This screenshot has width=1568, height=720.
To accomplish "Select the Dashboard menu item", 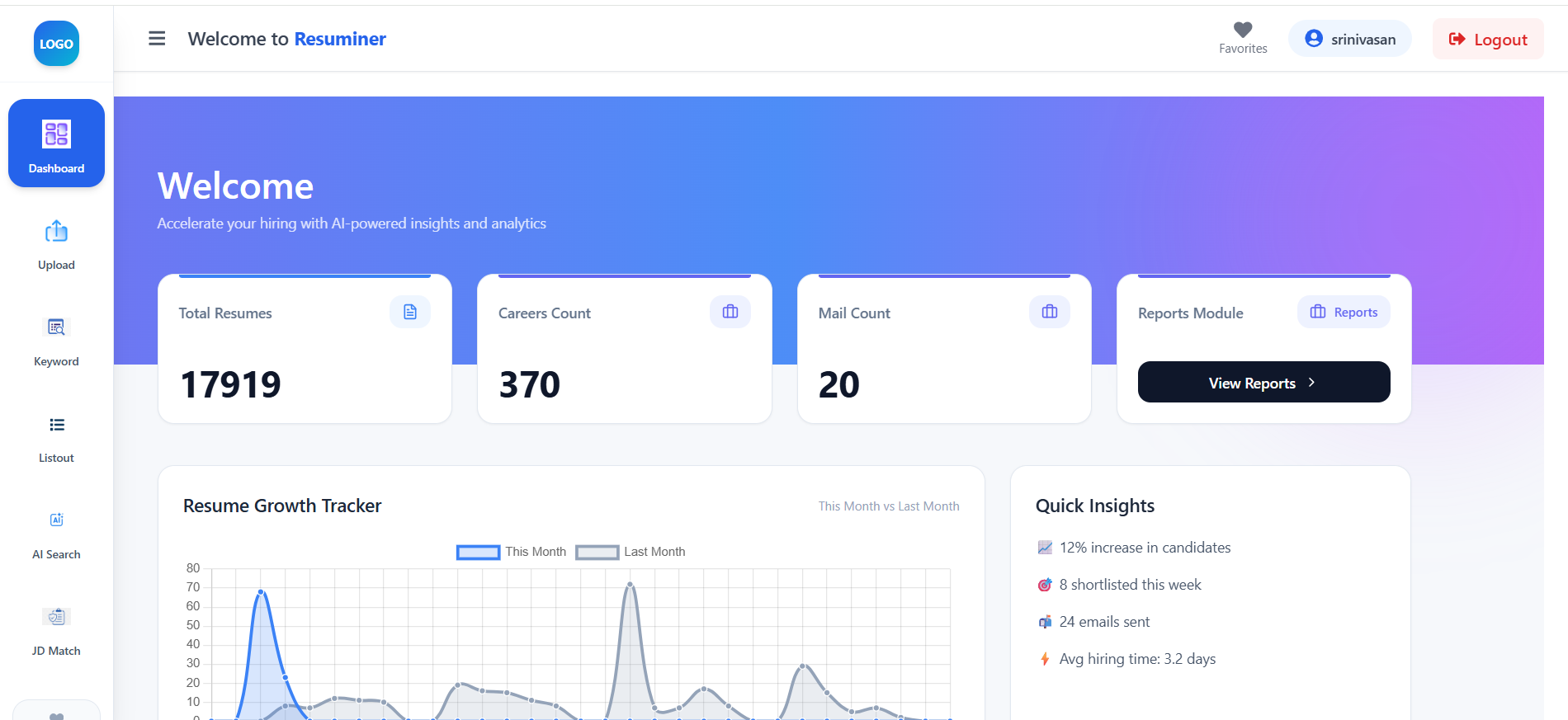I will tap(56, 144).
